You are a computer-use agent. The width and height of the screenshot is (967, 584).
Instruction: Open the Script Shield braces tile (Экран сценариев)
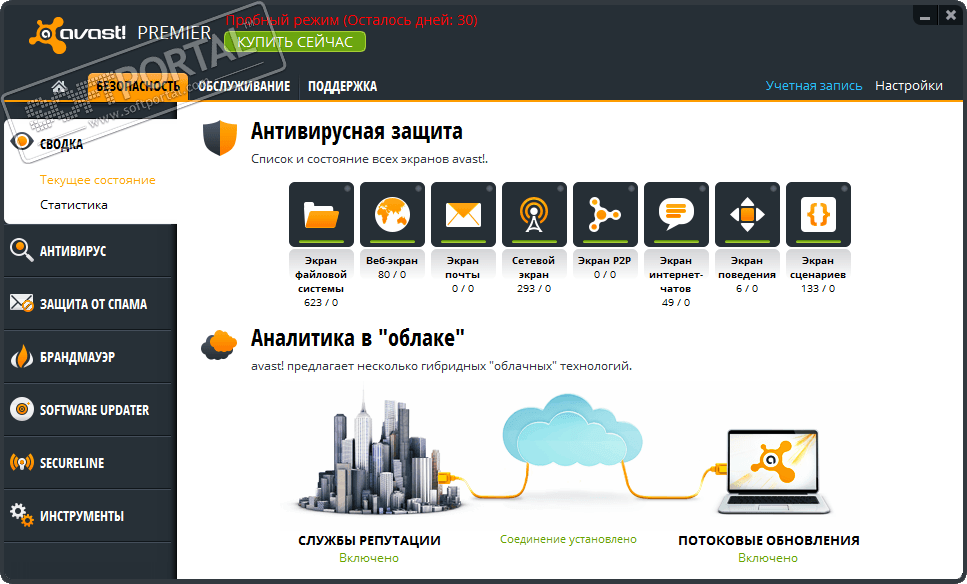coord(818,215)
